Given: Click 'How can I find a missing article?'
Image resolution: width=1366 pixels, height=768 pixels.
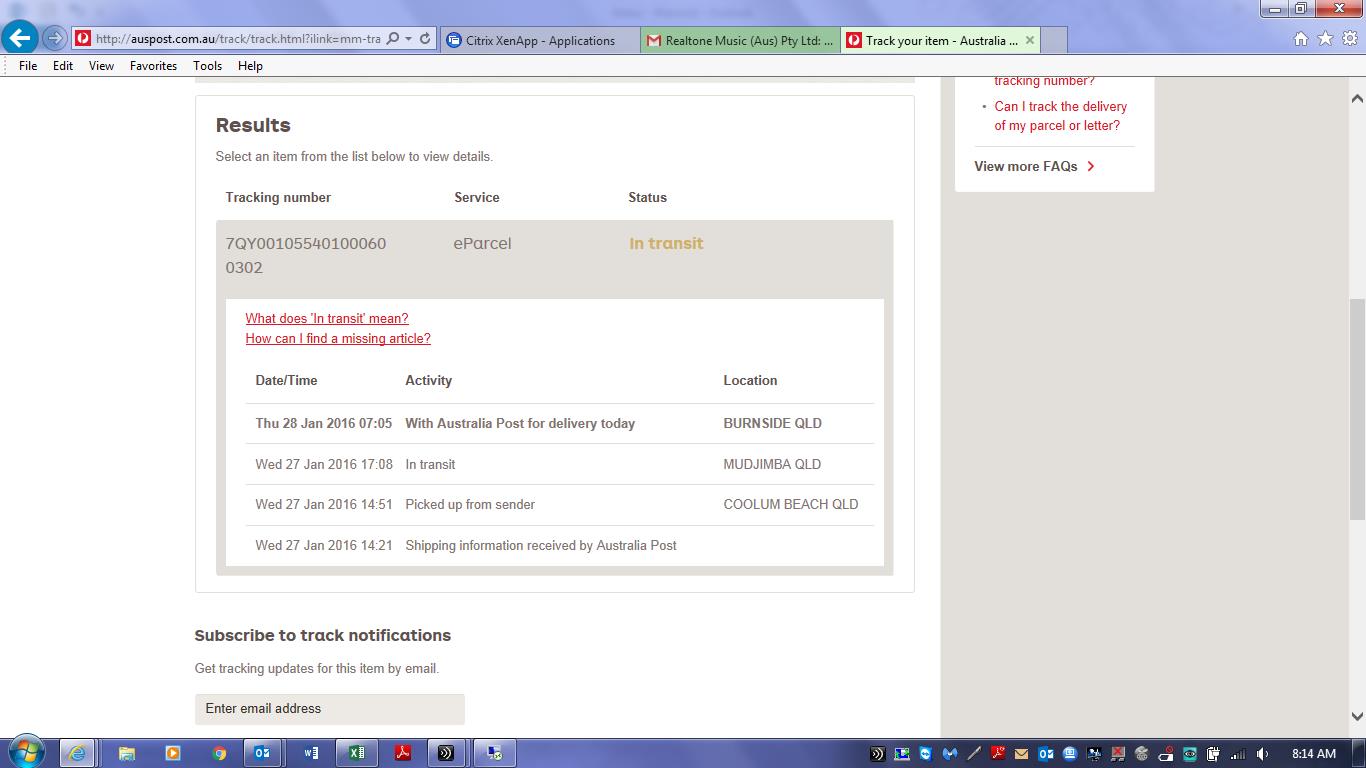Looking at the screenshot, I should 338,338.
